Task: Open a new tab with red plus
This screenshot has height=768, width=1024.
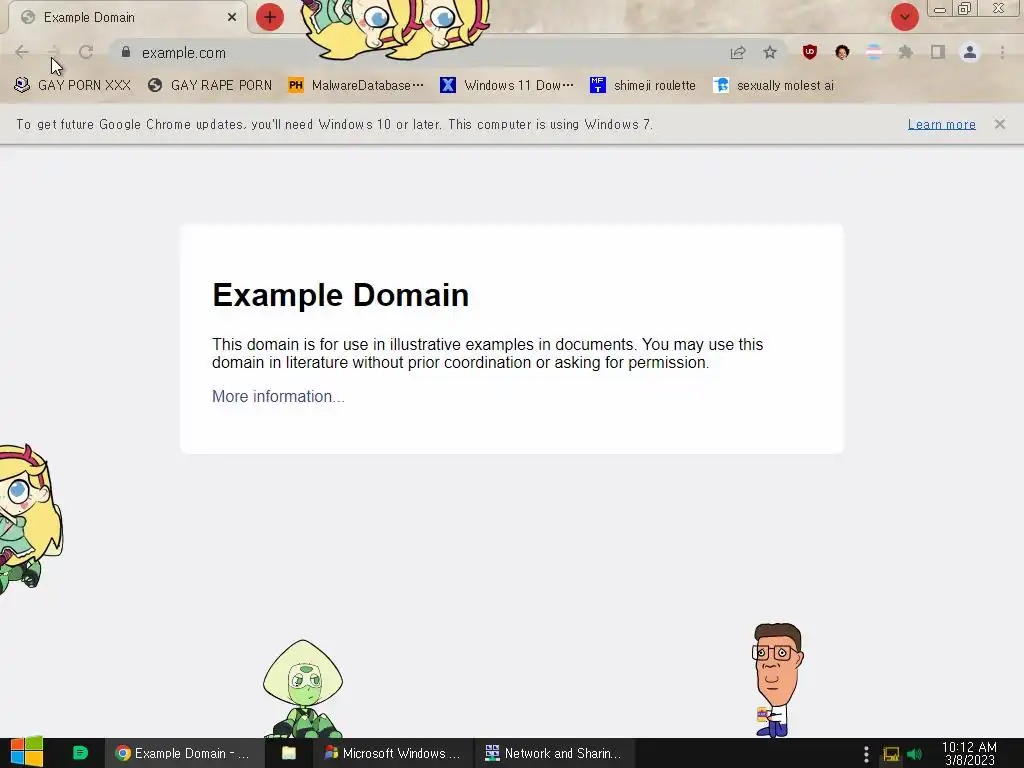Action: tap(270, 17)
